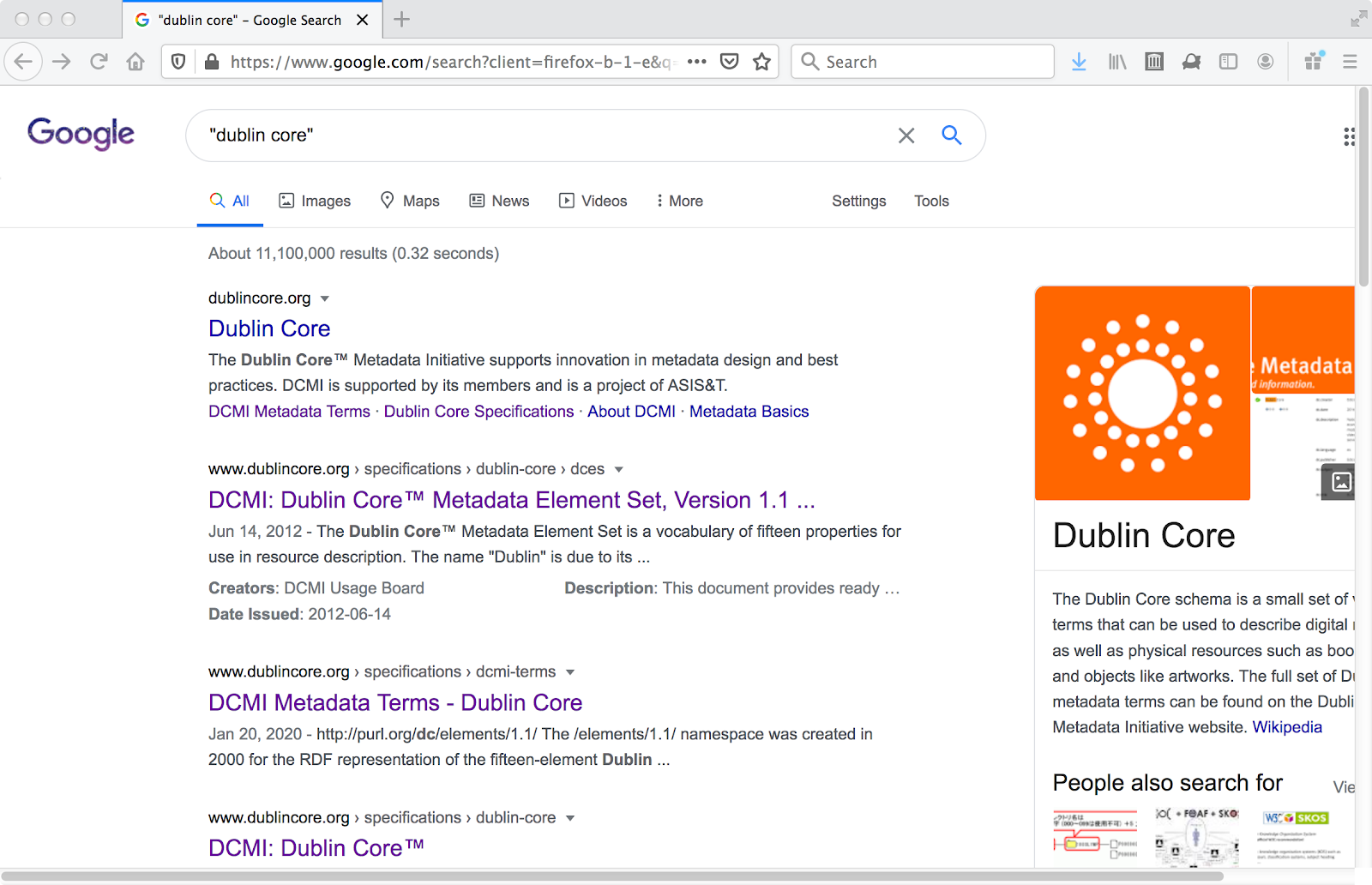Viewport: 1372px width, 885px height.
Task: Click the extension icon left of sidebar toggle
Action: pos(1191,62)
